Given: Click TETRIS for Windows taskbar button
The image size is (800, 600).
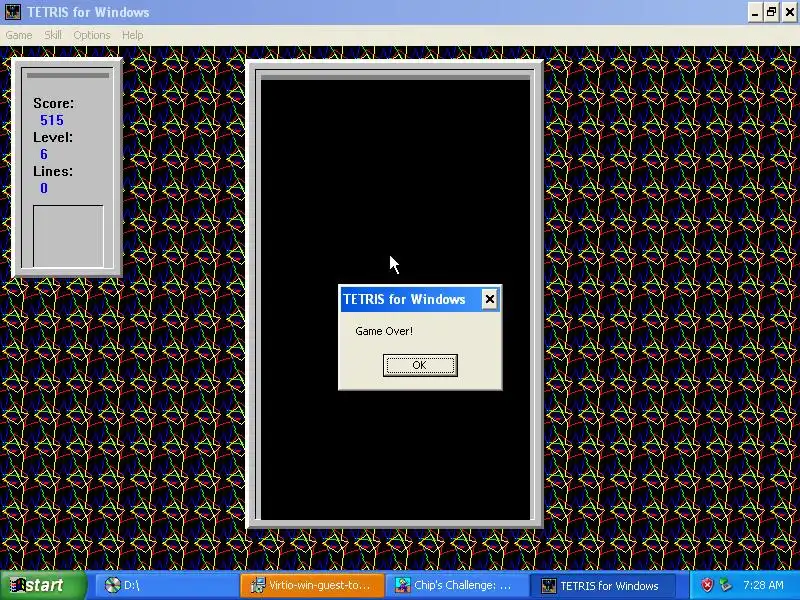Looking at the screenshot, I should tap(603, 585).
